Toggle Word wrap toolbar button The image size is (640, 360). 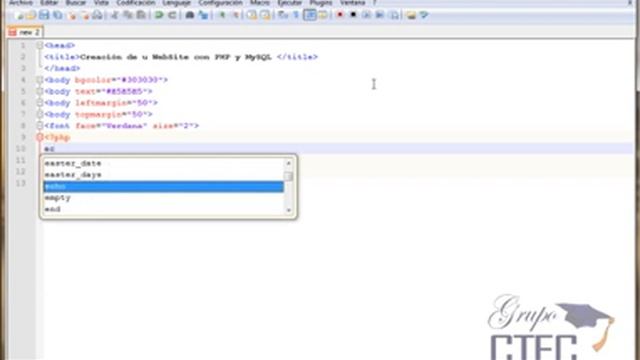pos(283,16)
